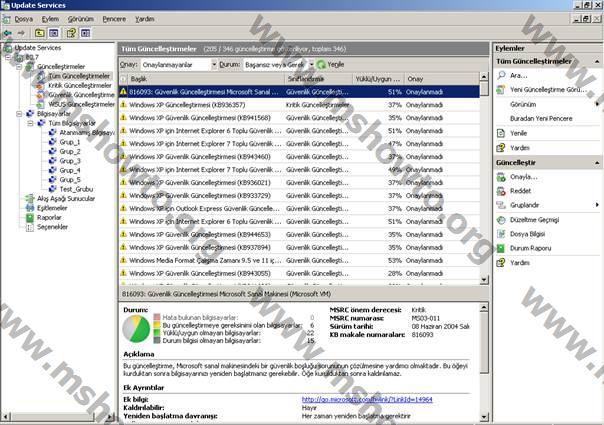
Task: Select the Grup_5 tree item
Action: pos(70,180)
